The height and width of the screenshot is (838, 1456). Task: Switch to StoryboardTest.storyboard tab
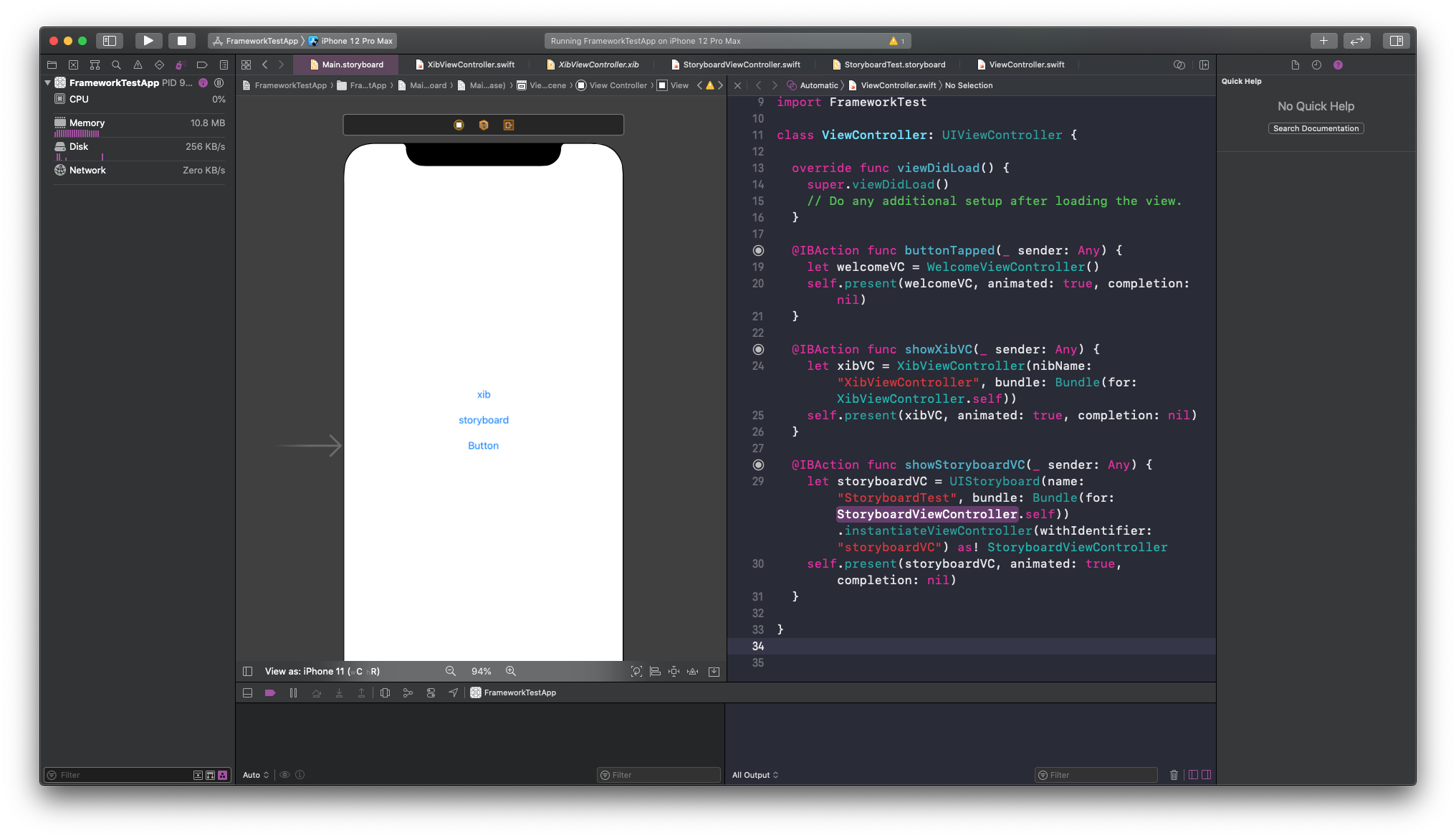894,65
